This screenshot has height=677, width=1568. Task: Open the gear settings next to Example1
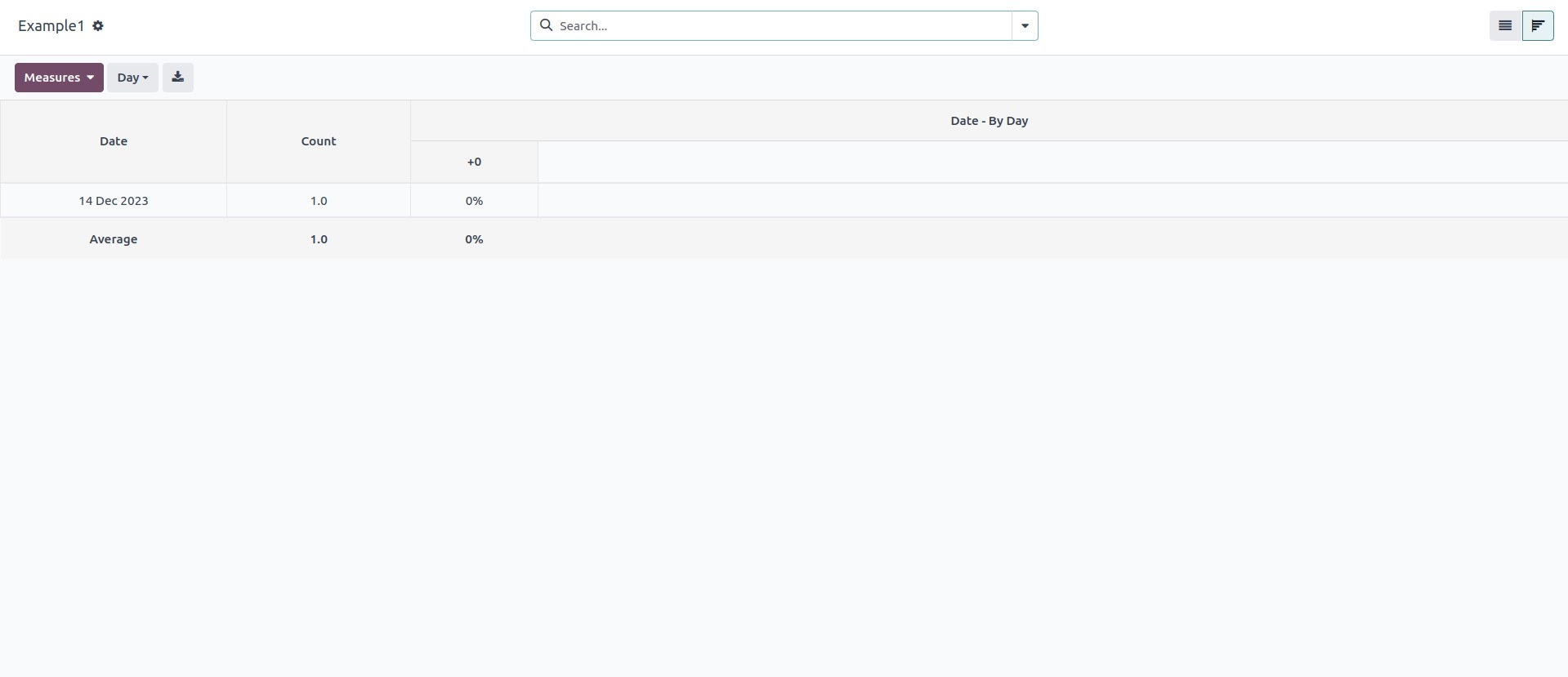(x=98, y=26)
